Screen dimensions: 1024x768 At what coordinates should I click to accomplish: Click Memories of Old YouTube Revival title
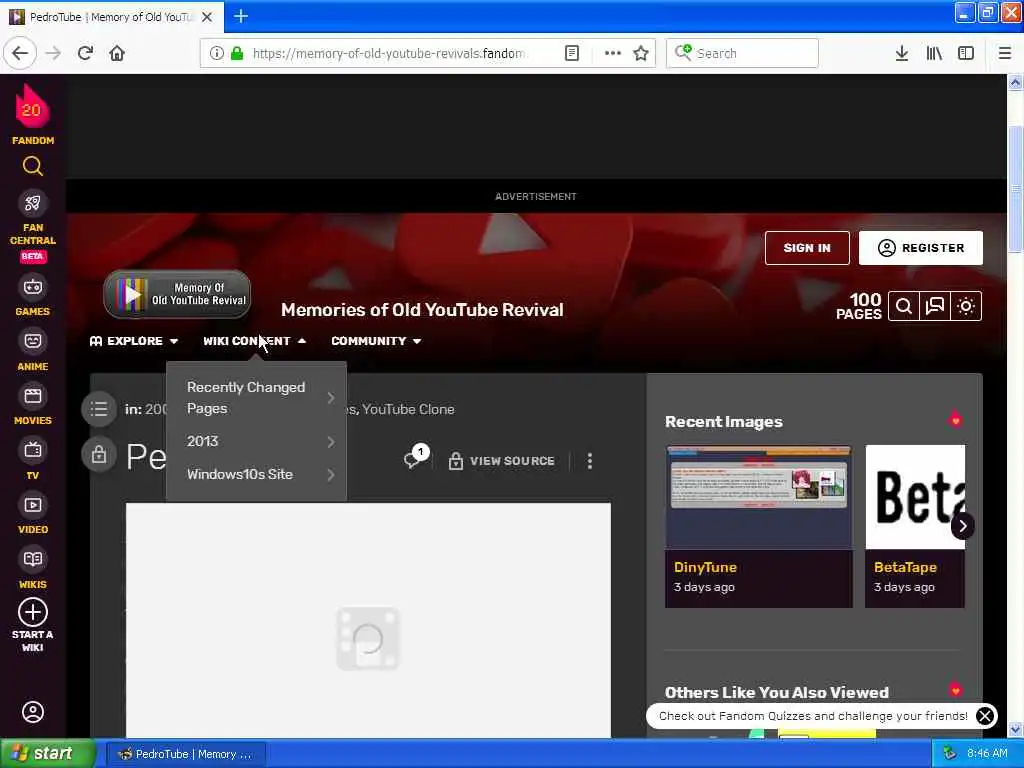click(422, 310)
